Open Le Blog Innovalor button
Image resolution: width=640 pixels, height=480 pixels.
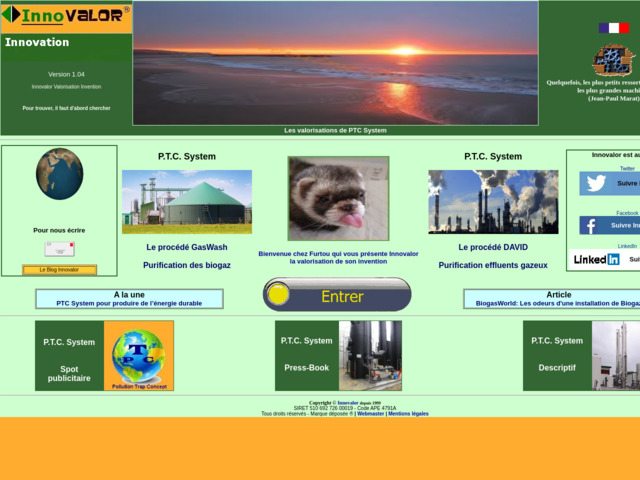tap(59, 270)
